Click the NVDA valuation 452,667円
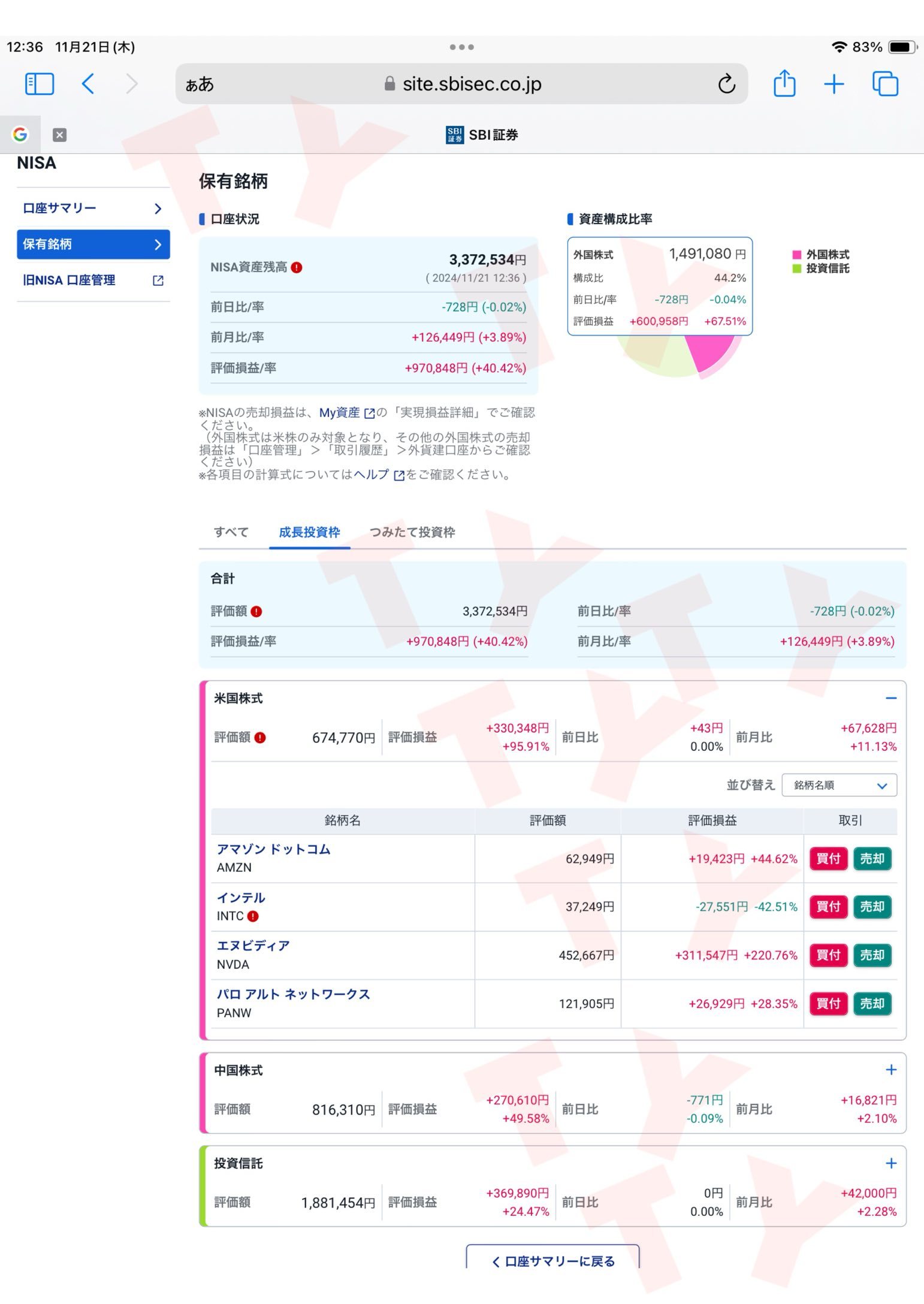 pos(586,955)
